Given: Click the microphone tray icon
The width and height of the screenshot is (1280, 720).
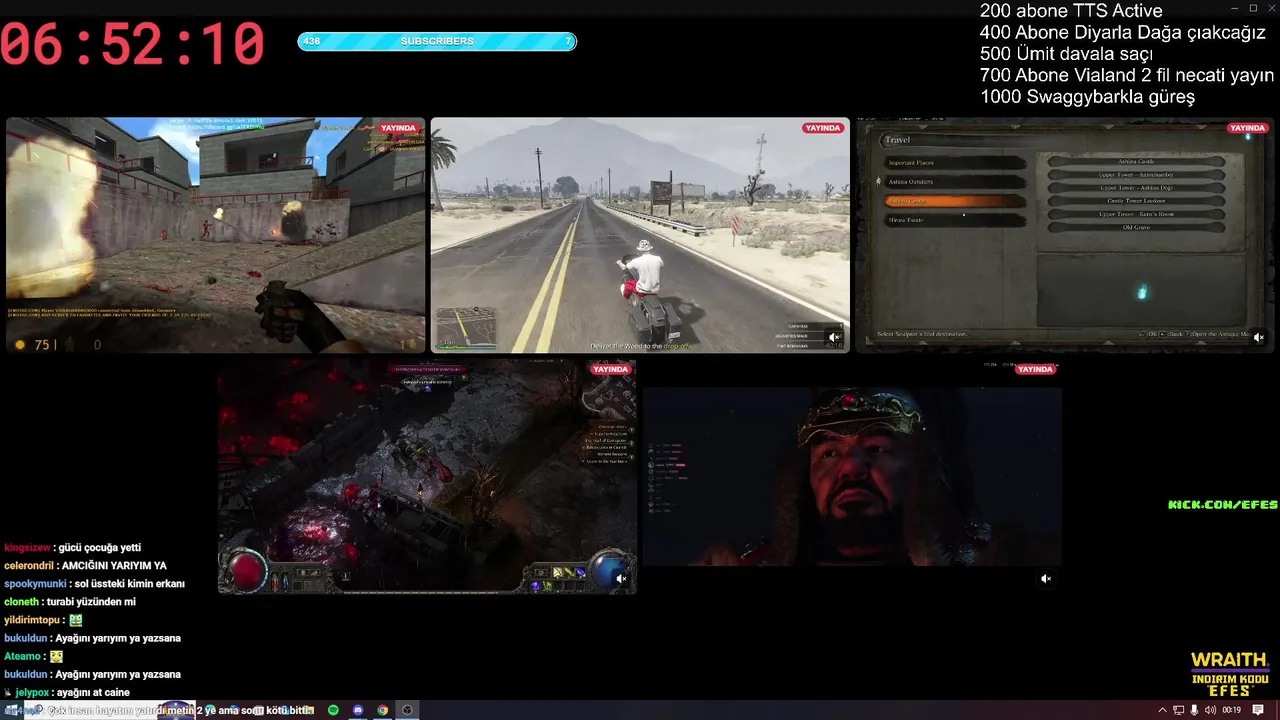Looking at the screenshot, I should pos(1195,710).
